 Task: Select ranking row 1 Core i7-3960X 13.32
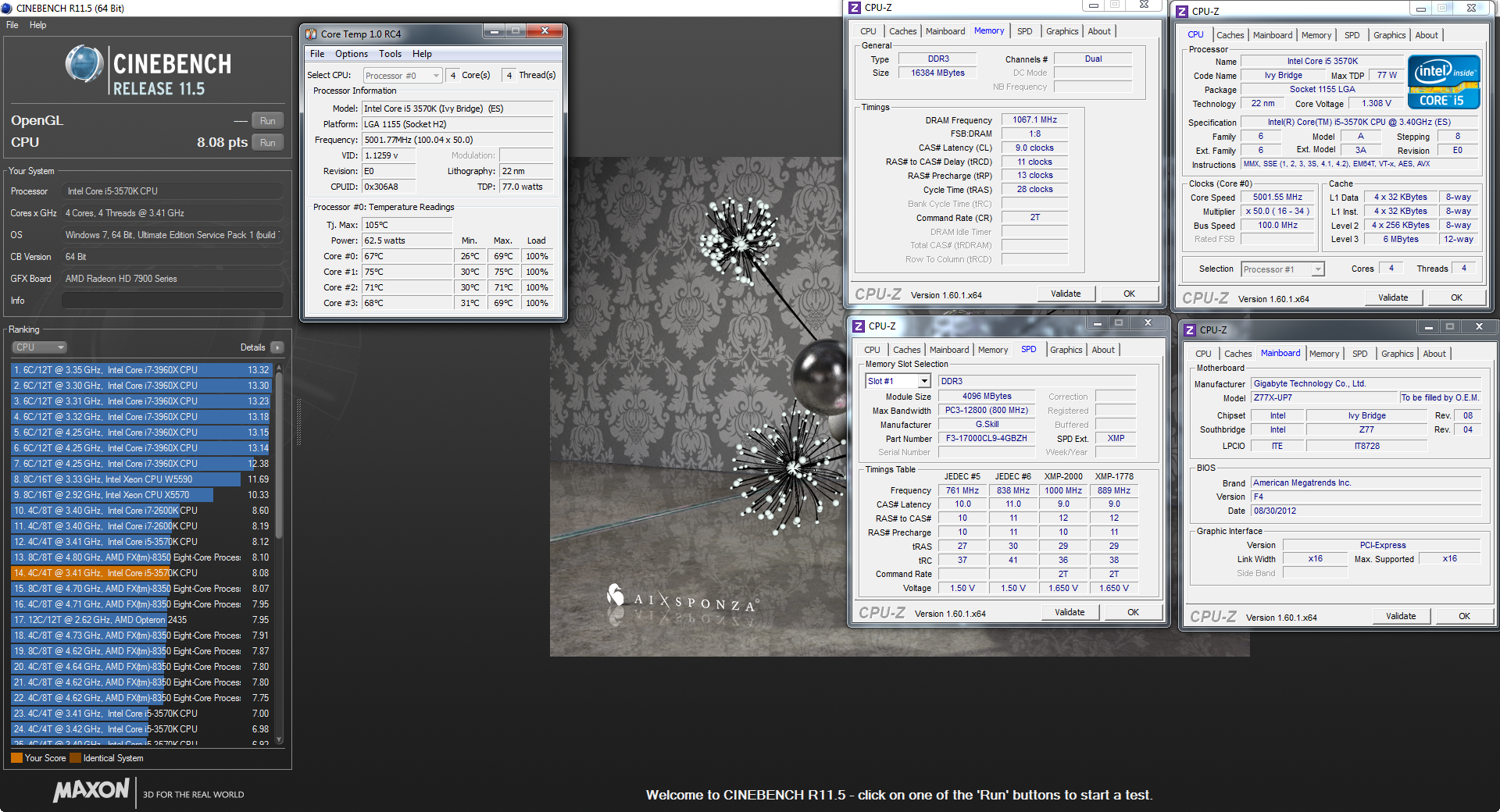(x=141, y=370)
